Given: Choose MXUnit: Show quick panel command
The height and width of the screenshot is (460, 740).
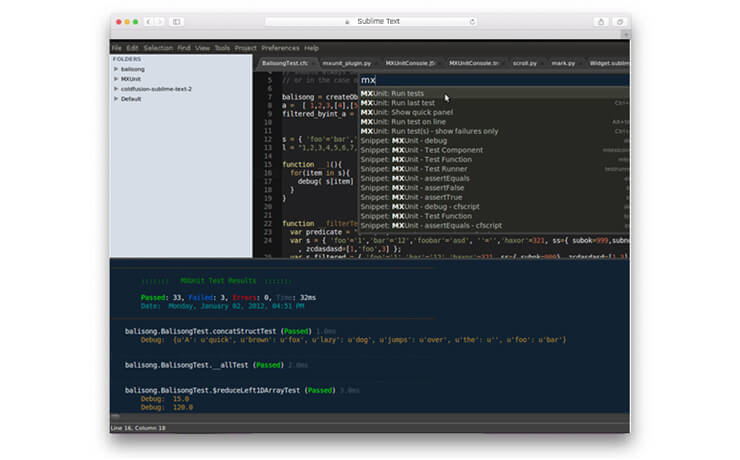Looking at the screenshot, I should point(494,112).
